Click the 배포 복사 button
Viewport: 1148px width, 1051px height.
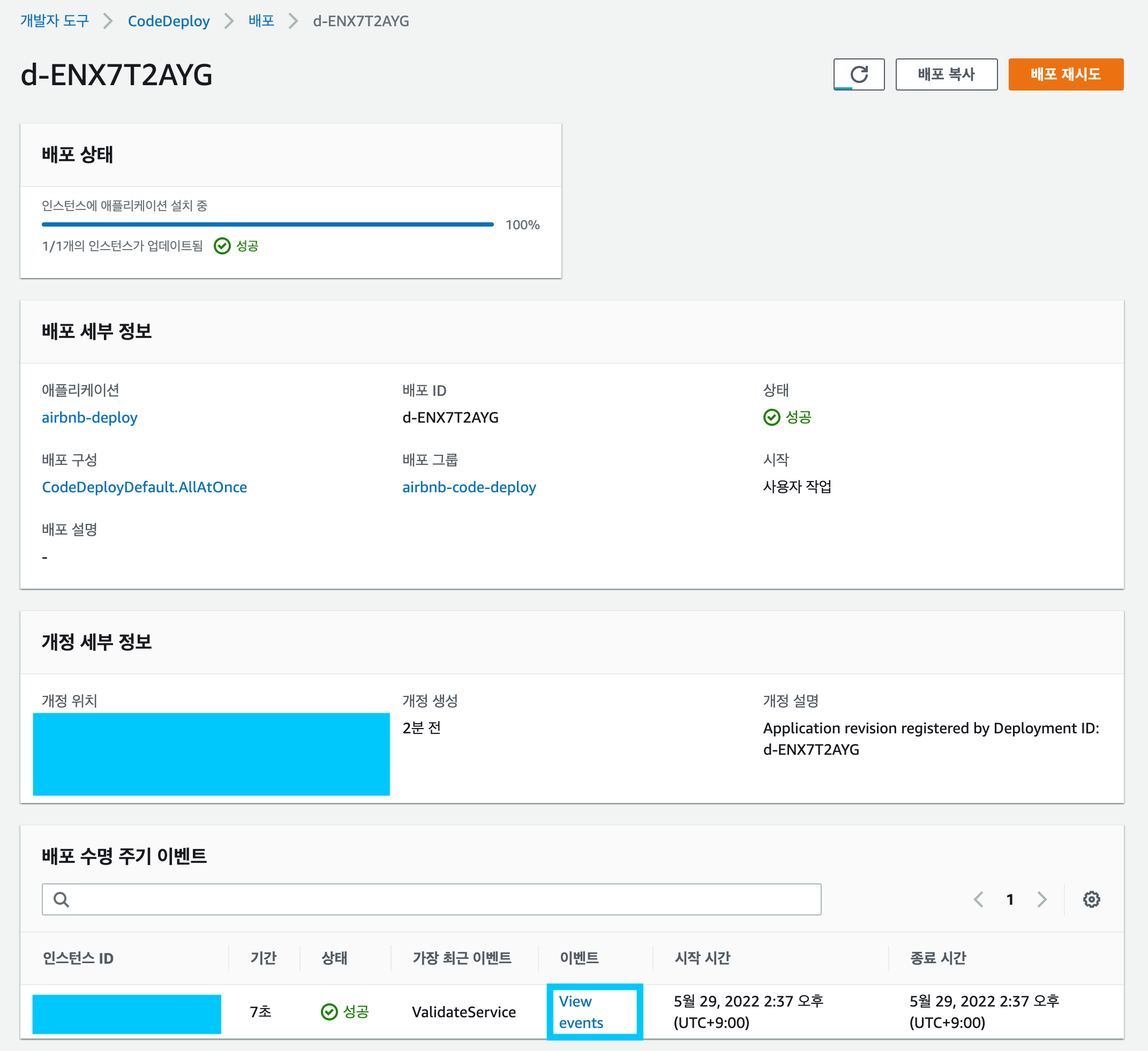(946, 74)
